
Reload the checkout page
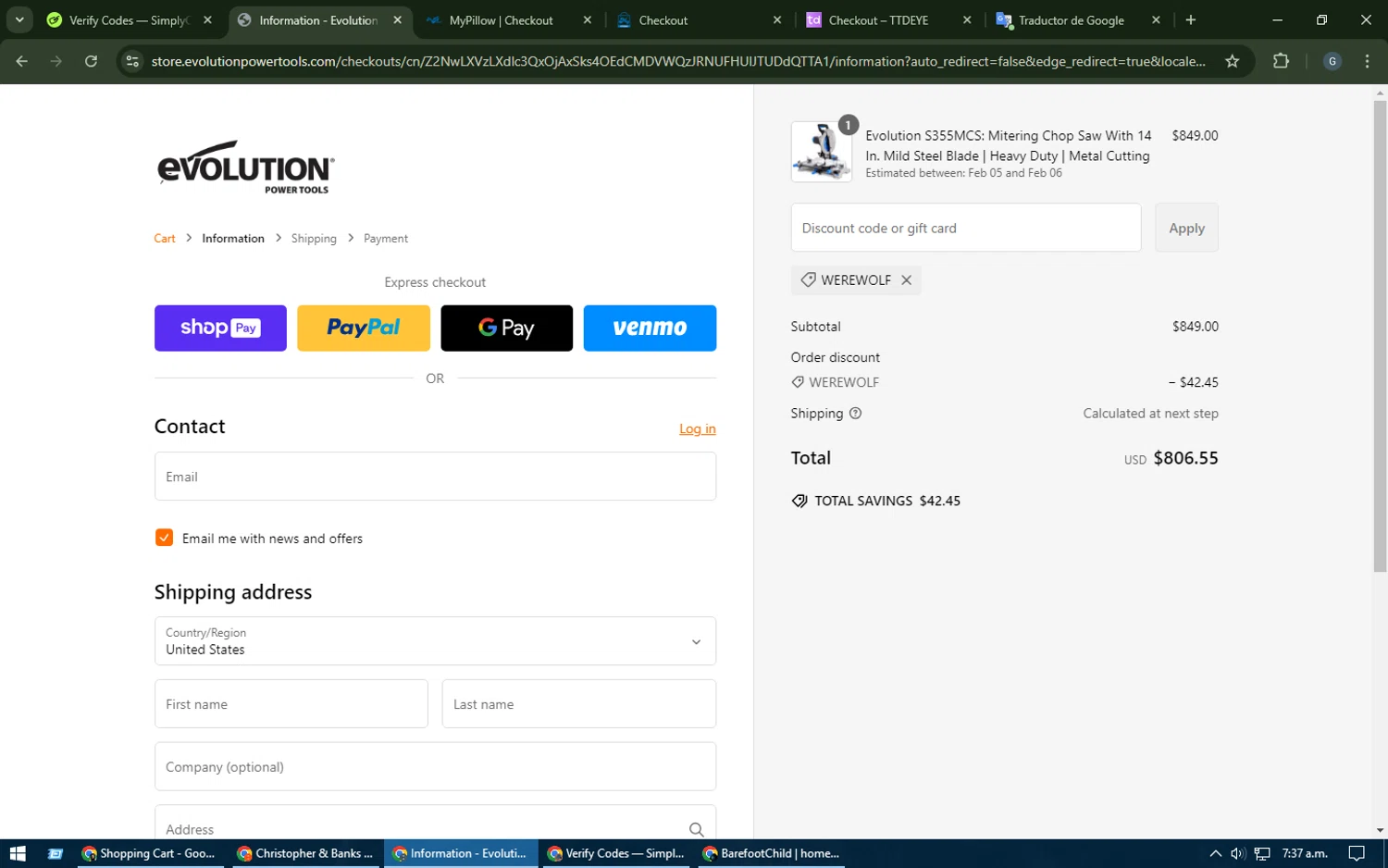(x=91, y=61)
